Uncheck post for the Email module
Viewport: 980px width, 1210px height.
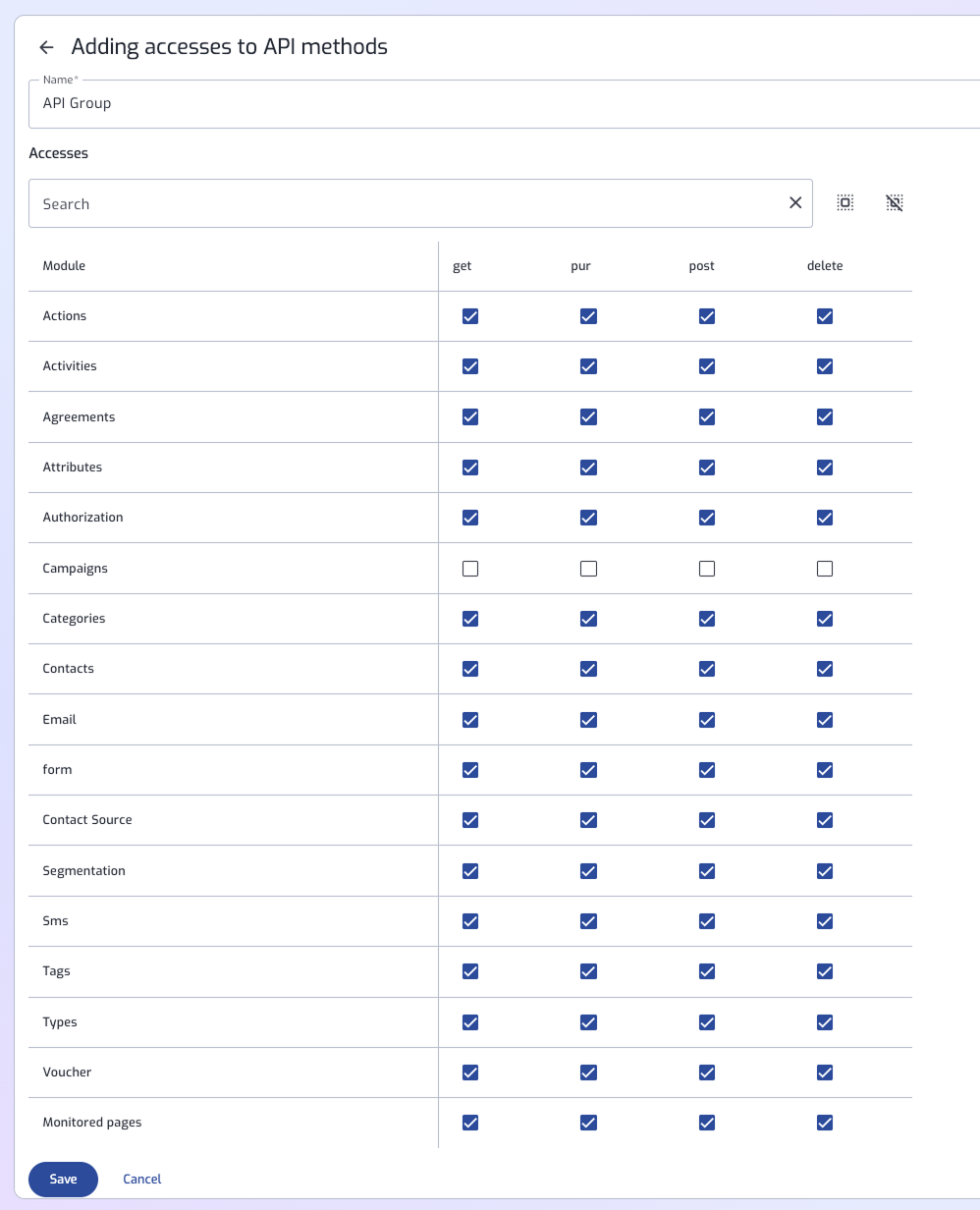click(707, 720)
